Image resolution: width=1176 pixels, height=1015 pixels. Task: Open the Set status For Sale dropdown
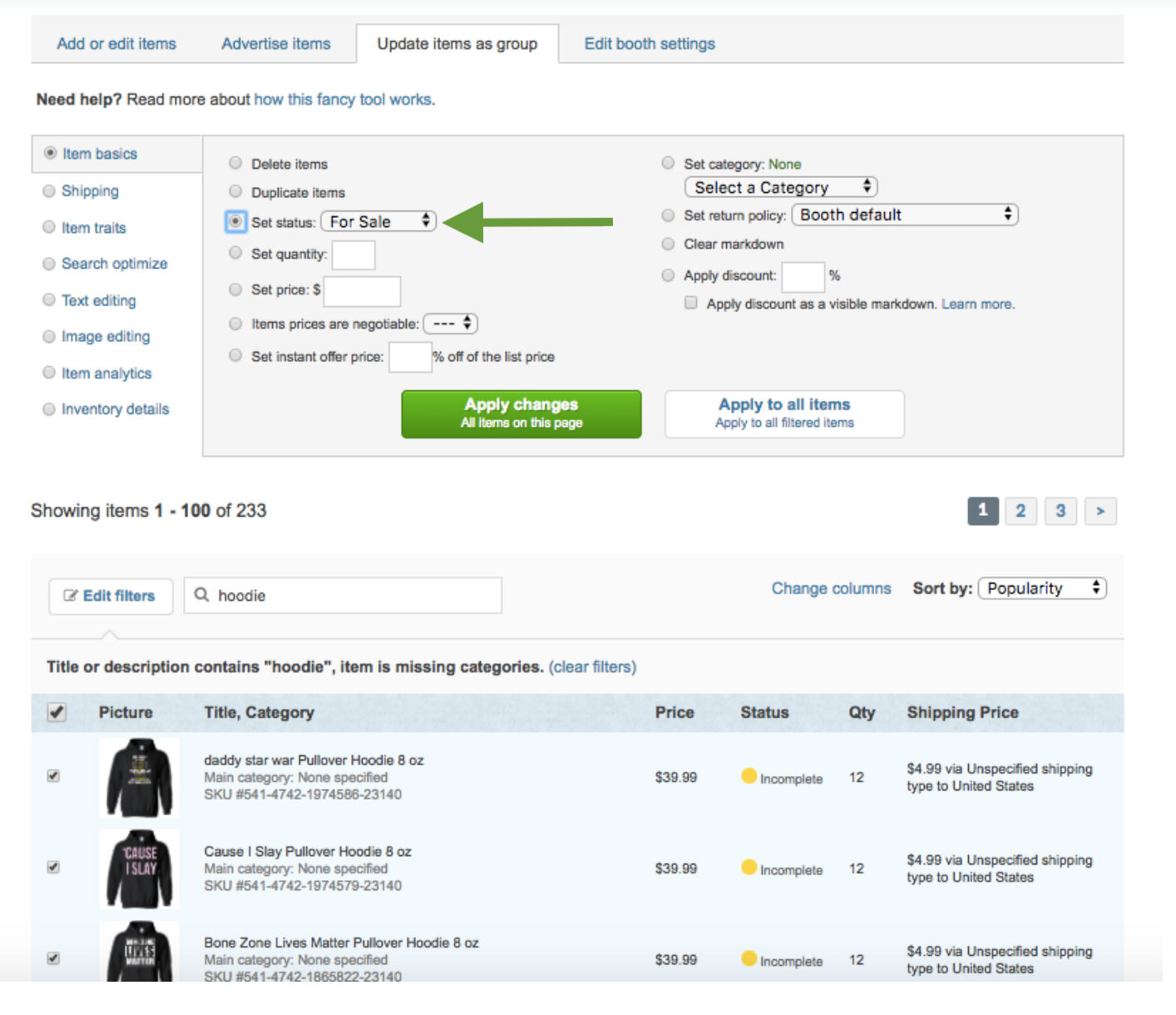378,221
